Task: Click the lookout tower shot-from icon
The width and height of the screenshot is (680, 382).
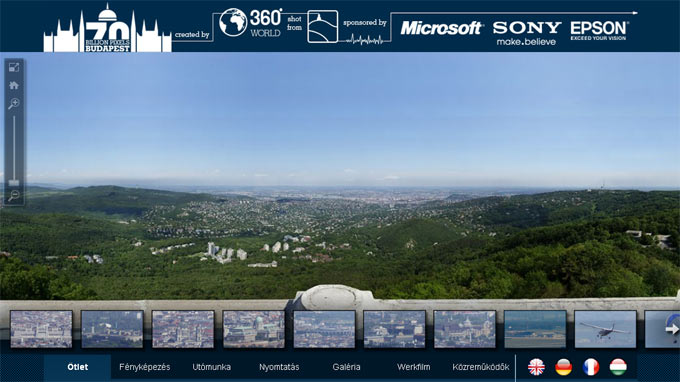Action: click(323, 26)
